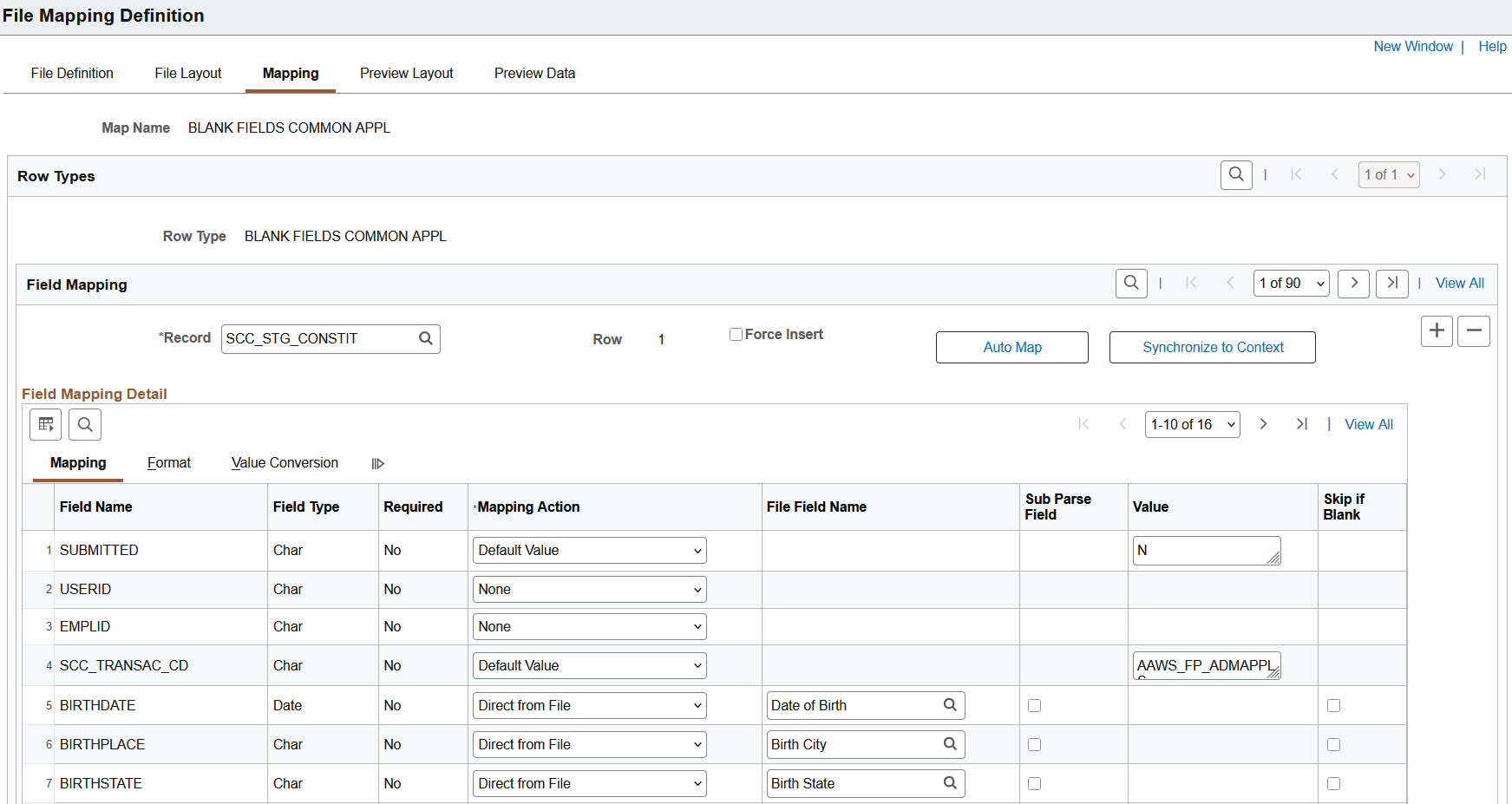This screenshot has width=1512, height=804.
Task: Check Sub Parse Field for BIRTHDATE
Action: coord(1034,706)
